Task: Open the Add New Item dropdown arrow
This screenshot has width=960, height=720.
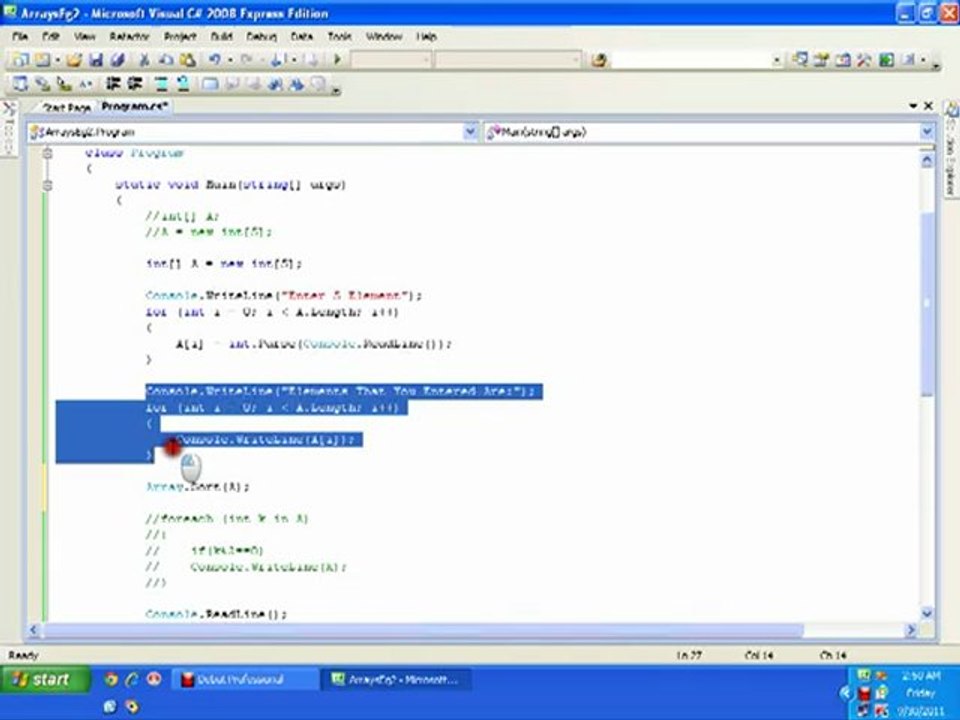Action: (x=57, y=60)
